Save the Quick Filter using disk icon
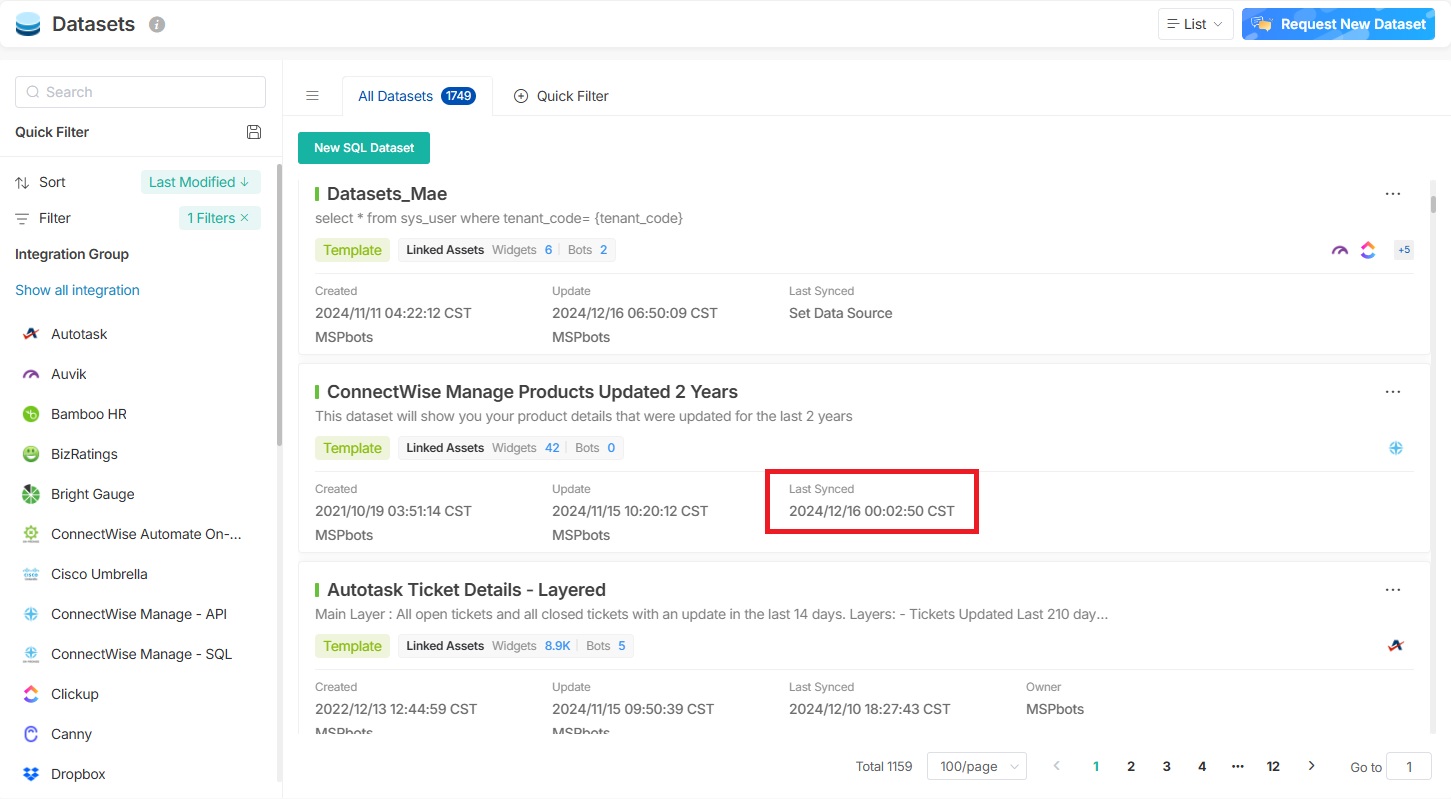Viewport: 1451px width, 799px height. click(x=254, y=132)
